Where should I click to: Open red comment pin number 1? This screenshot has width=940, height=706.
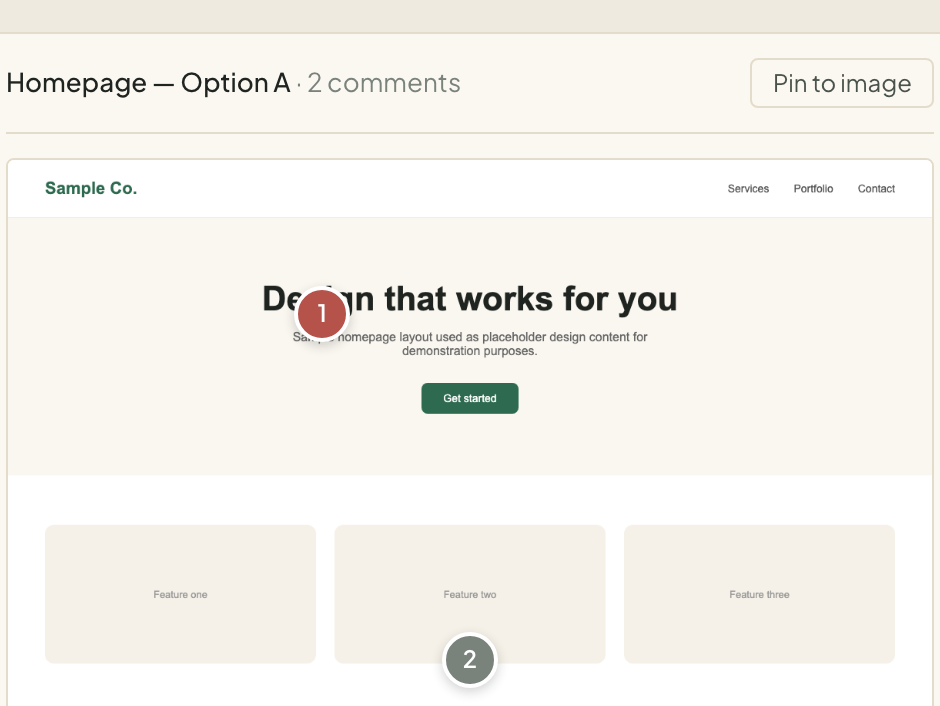coord(322,313)
